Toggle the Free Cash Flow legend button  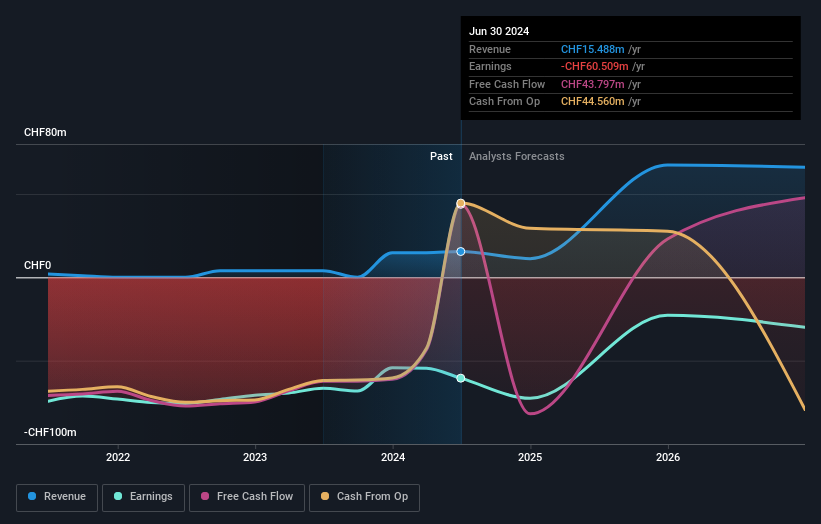coord(247,497)
